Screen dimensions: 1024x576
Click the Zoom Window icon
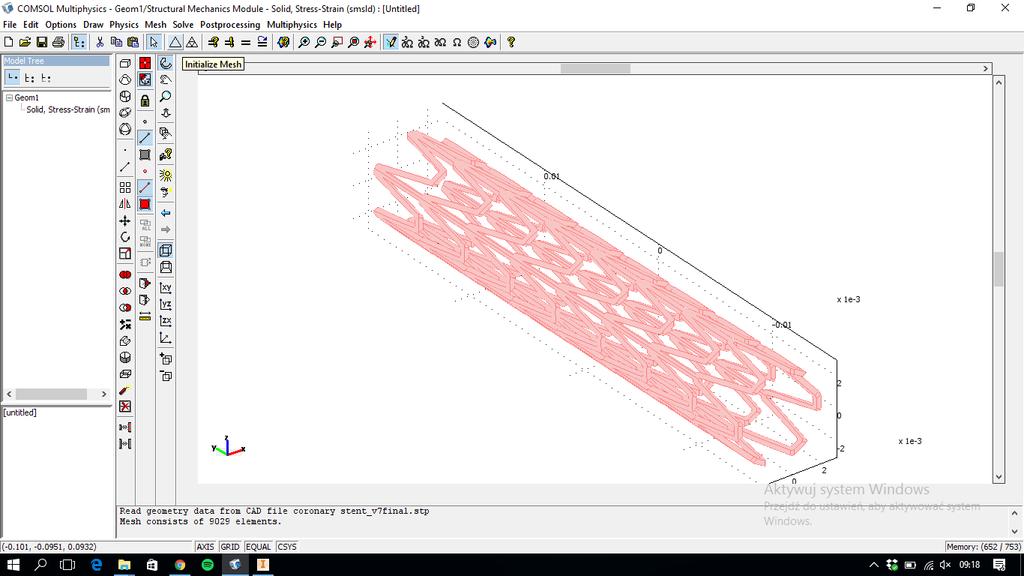(337, 42)
